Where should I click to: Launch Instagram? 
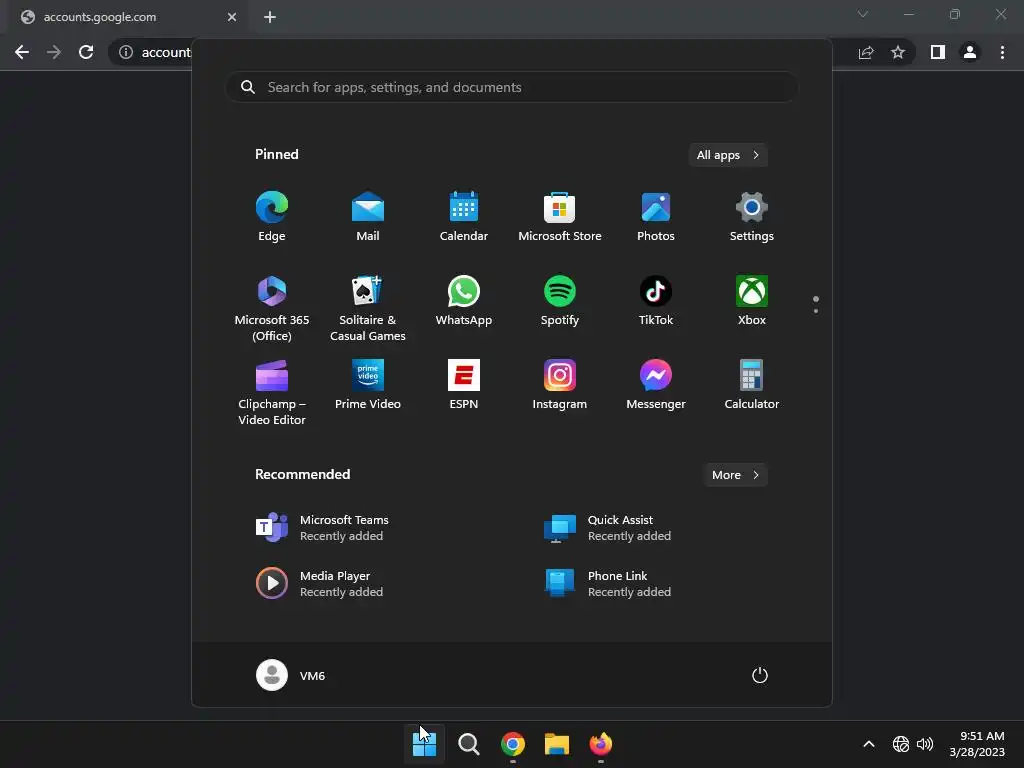click(560, 385)
